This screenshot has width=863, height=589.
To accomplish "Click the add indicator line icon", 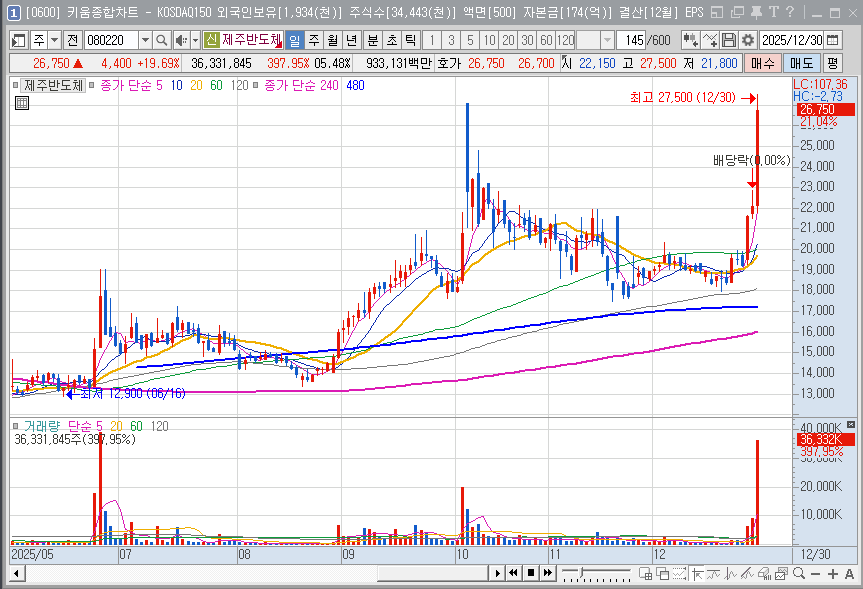I will 710,40.
